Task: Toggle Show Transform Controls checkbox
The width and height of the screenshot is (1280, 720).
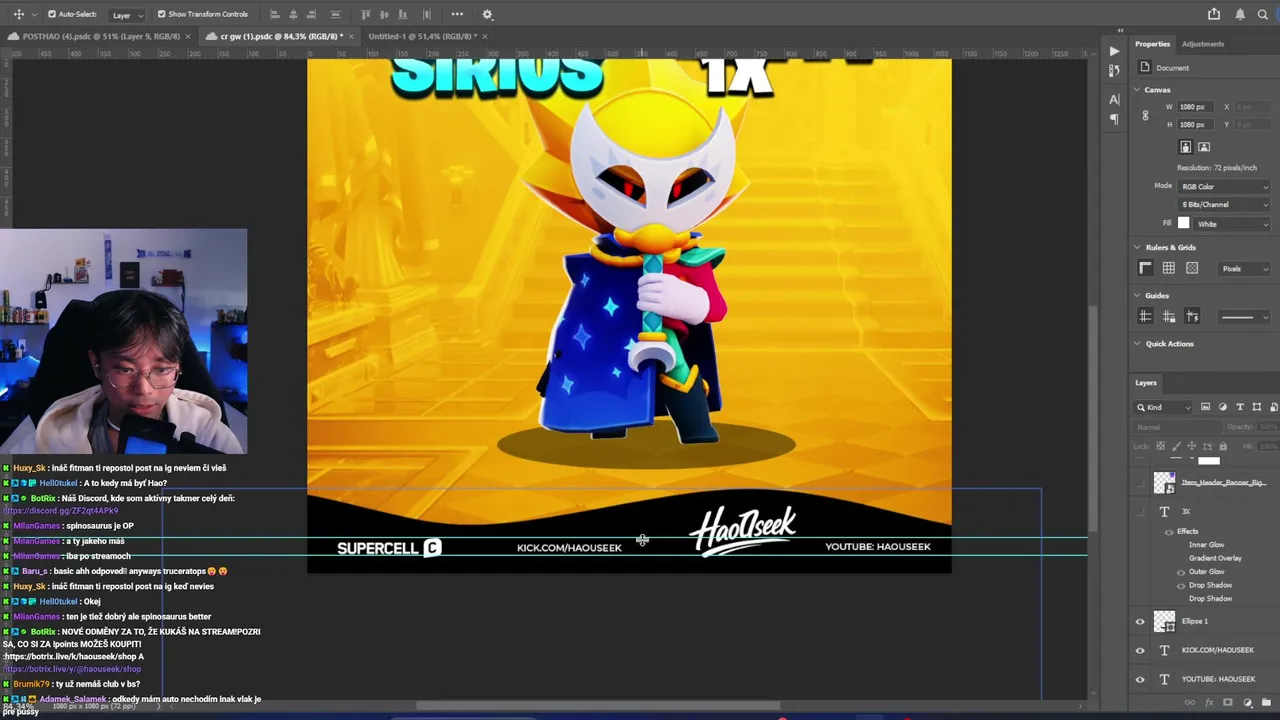Action: click(161, 14)
